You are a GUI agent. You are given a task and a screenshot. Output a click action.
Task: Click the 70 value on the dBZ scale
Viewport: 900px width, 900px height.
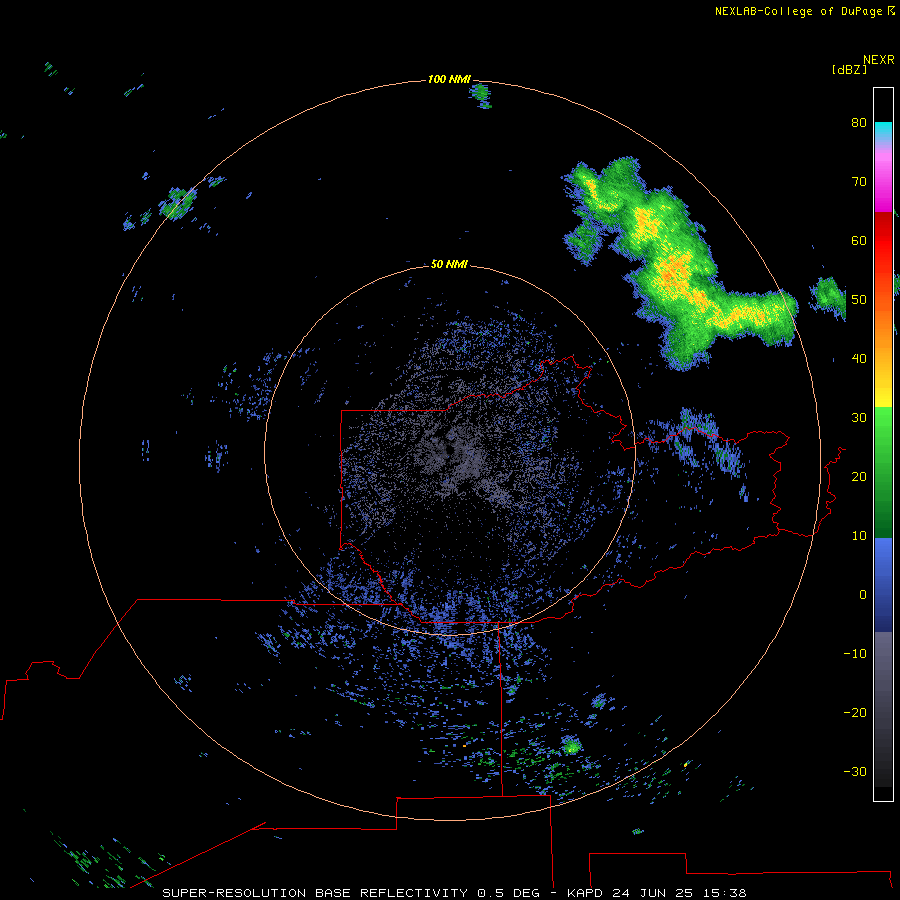(x=859, y=181)
